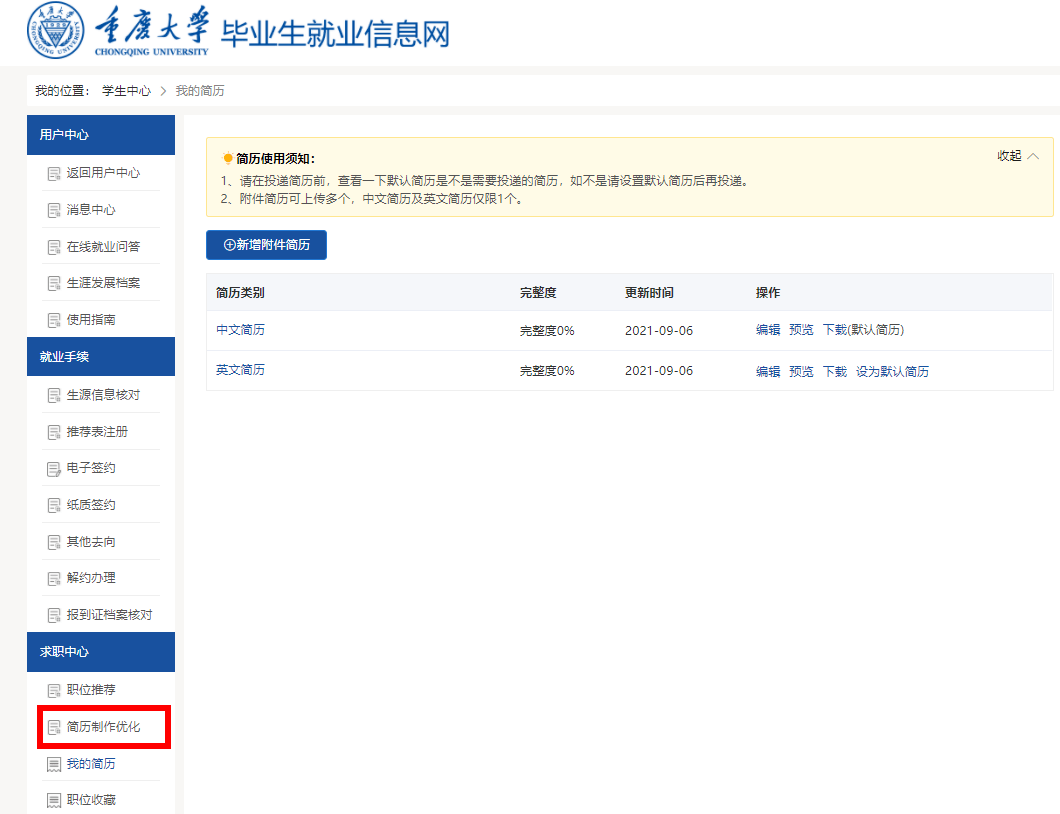Image resolution: width=1060 pixels, height=814 pixels.
Task: Go to 学生中心 in the breadcrumb
Action: 126,91
